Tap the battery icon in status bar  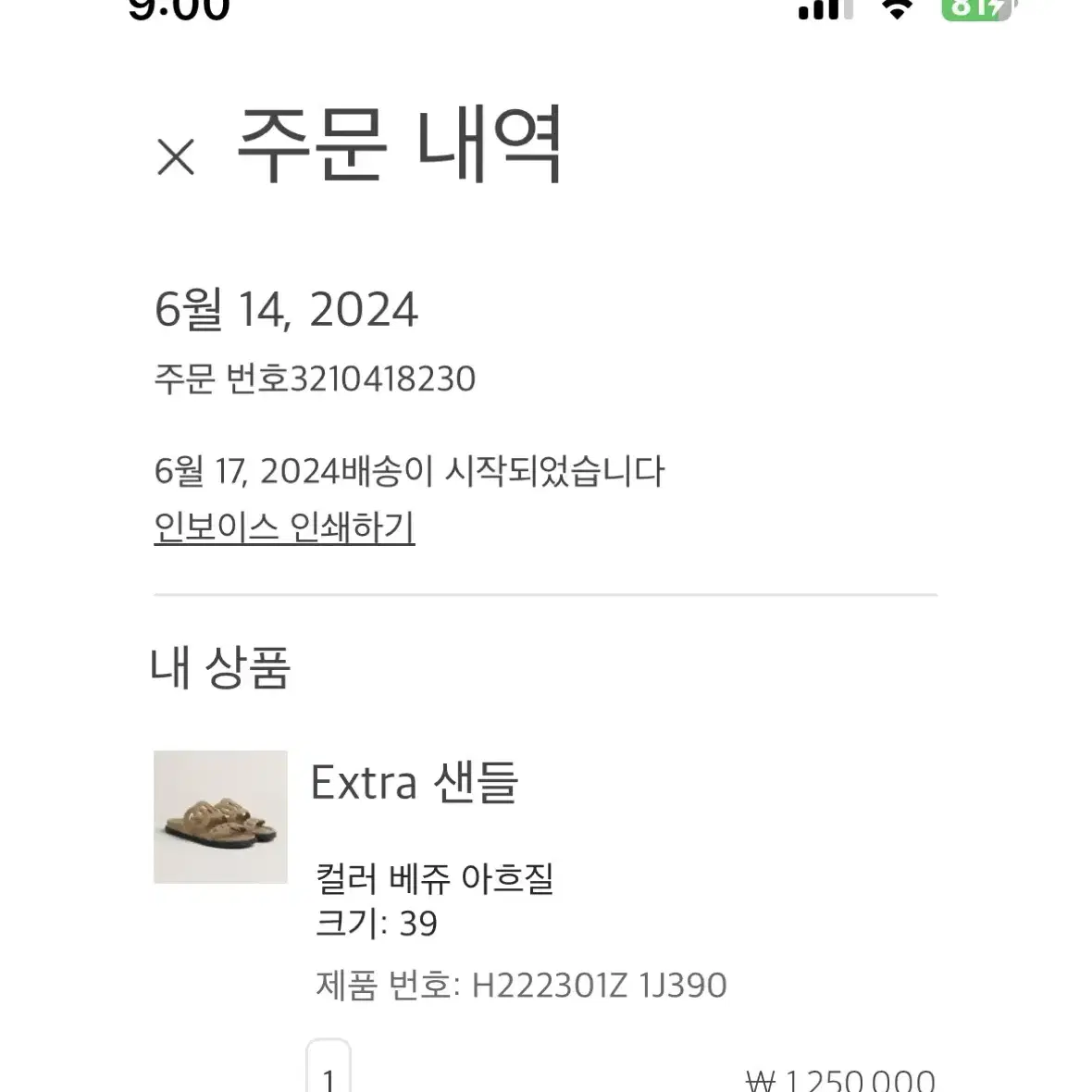pos(978,8)
